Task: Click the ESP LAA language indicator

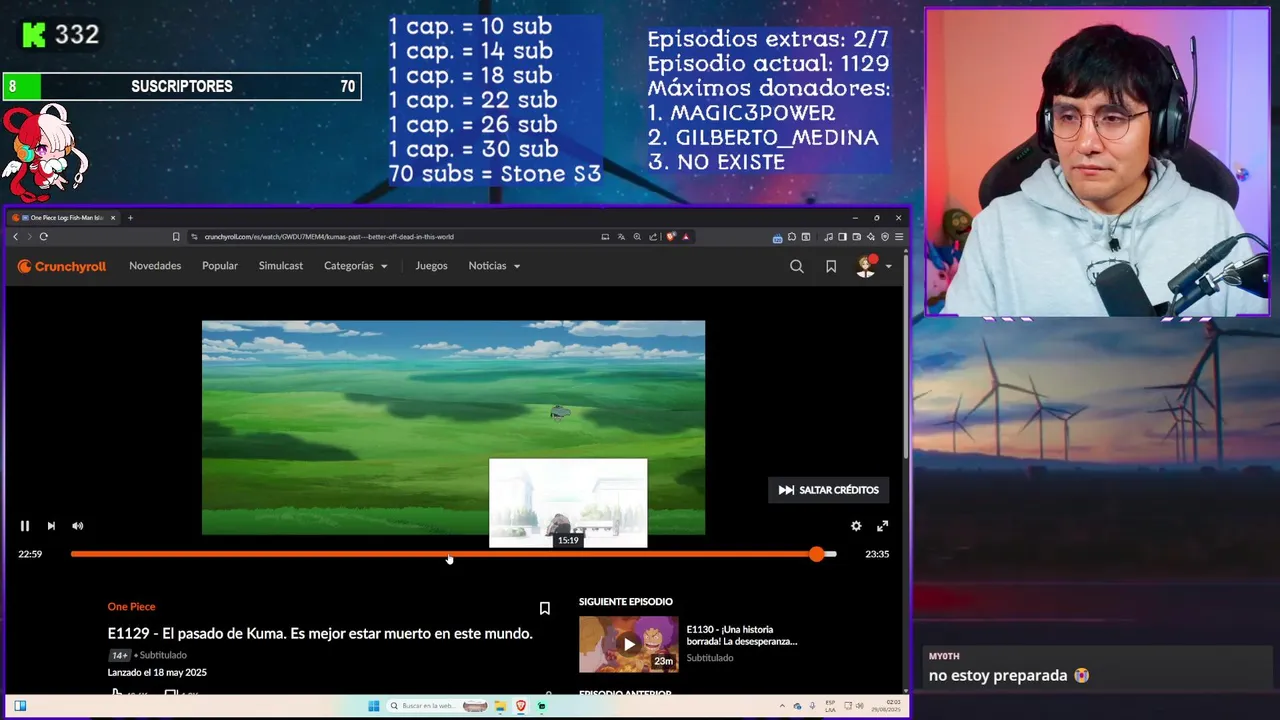Action: (831, 706)
